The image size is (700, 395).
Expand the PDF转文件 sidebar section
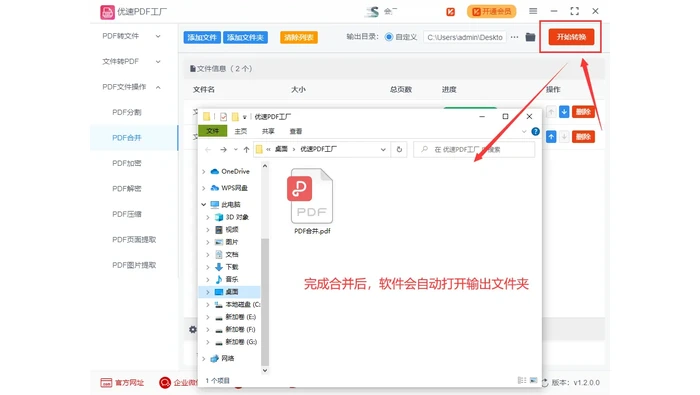[x=158, y=36]
